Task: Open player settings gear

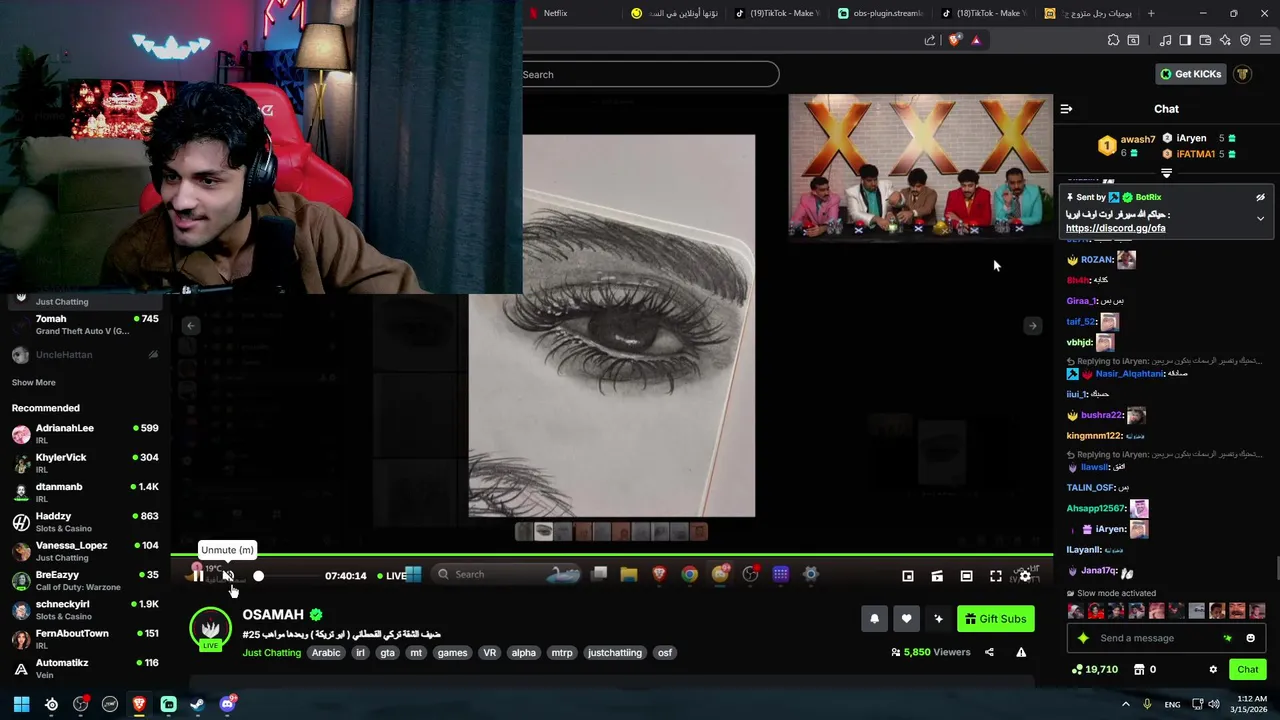Action: (x=1025, y=576)
